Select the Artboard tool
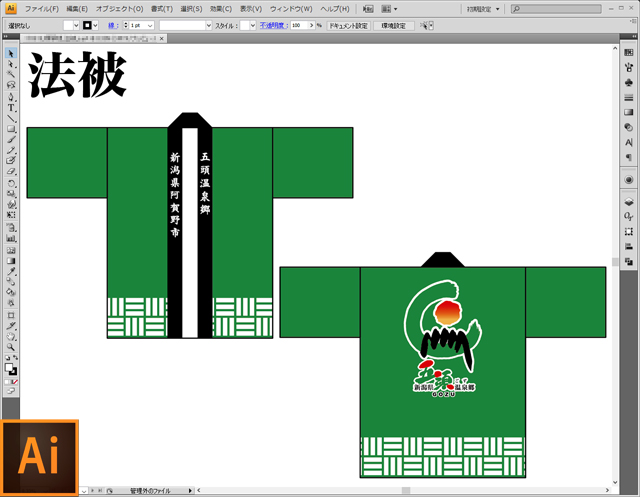The image size is (640, 497). coord(11,315)
